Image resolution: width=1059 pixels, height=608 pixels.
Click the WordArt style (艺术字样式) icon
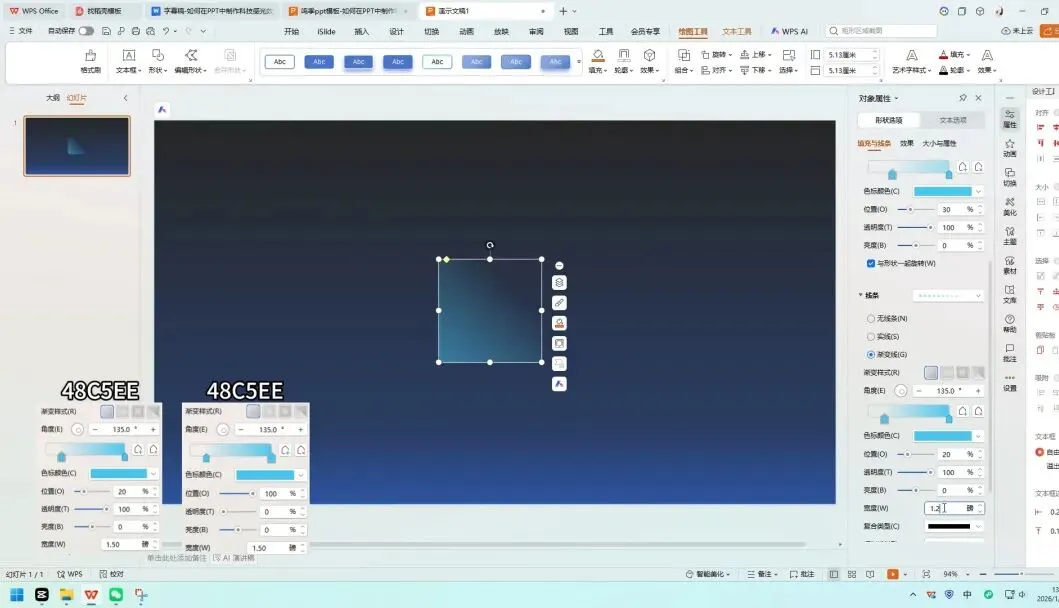(x=912, y=55)
